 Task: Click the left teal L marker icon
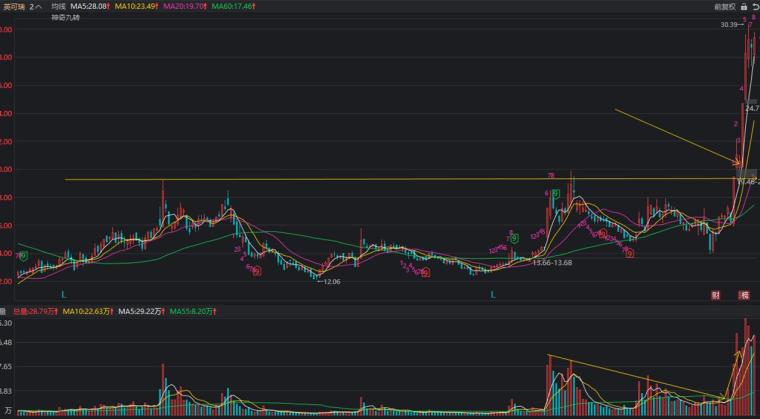click(63, 294)
